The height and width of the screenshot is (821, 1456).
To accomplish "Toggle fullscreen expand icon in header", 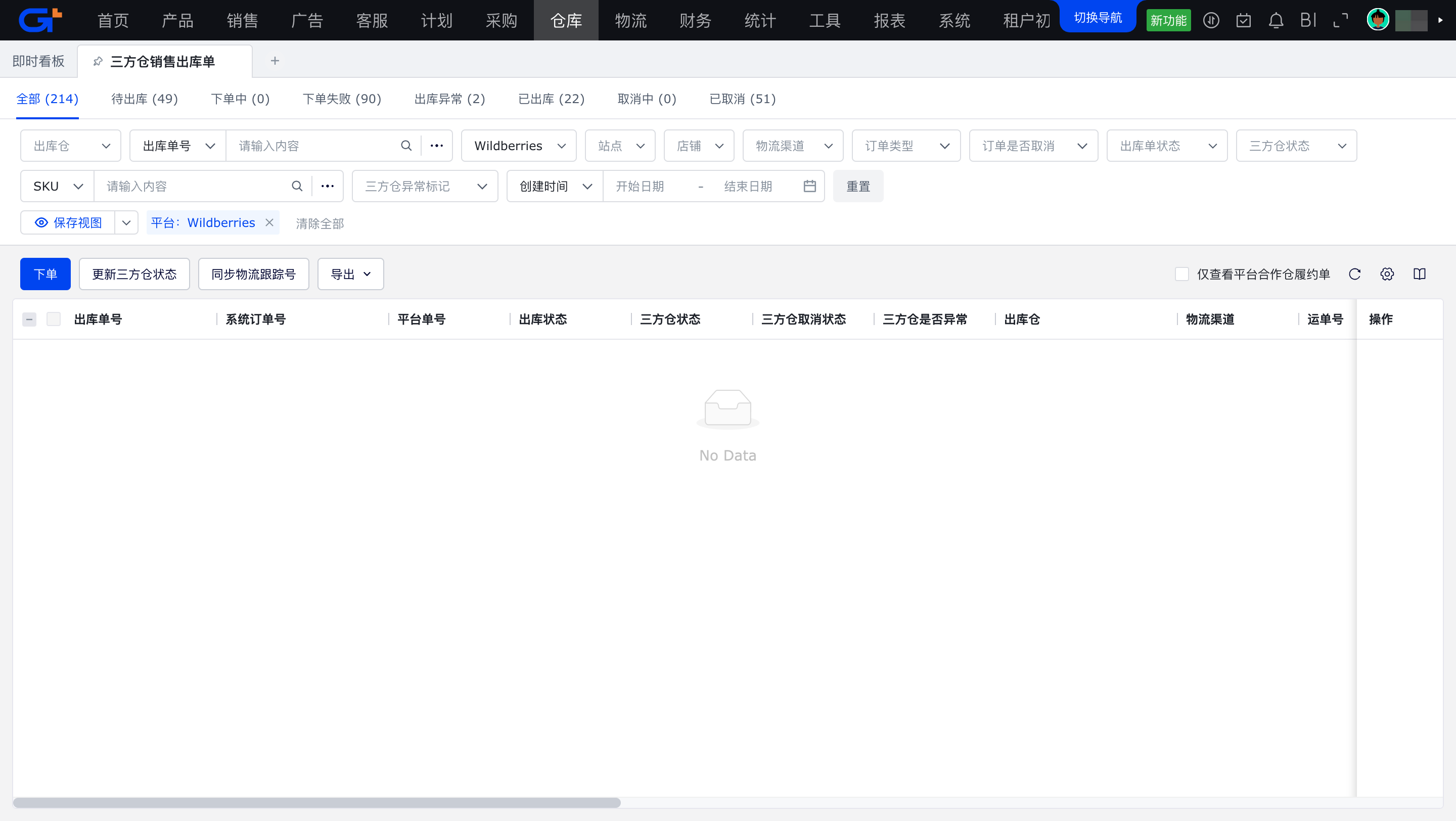I will pyautogui.click(x=1341, y=21).
